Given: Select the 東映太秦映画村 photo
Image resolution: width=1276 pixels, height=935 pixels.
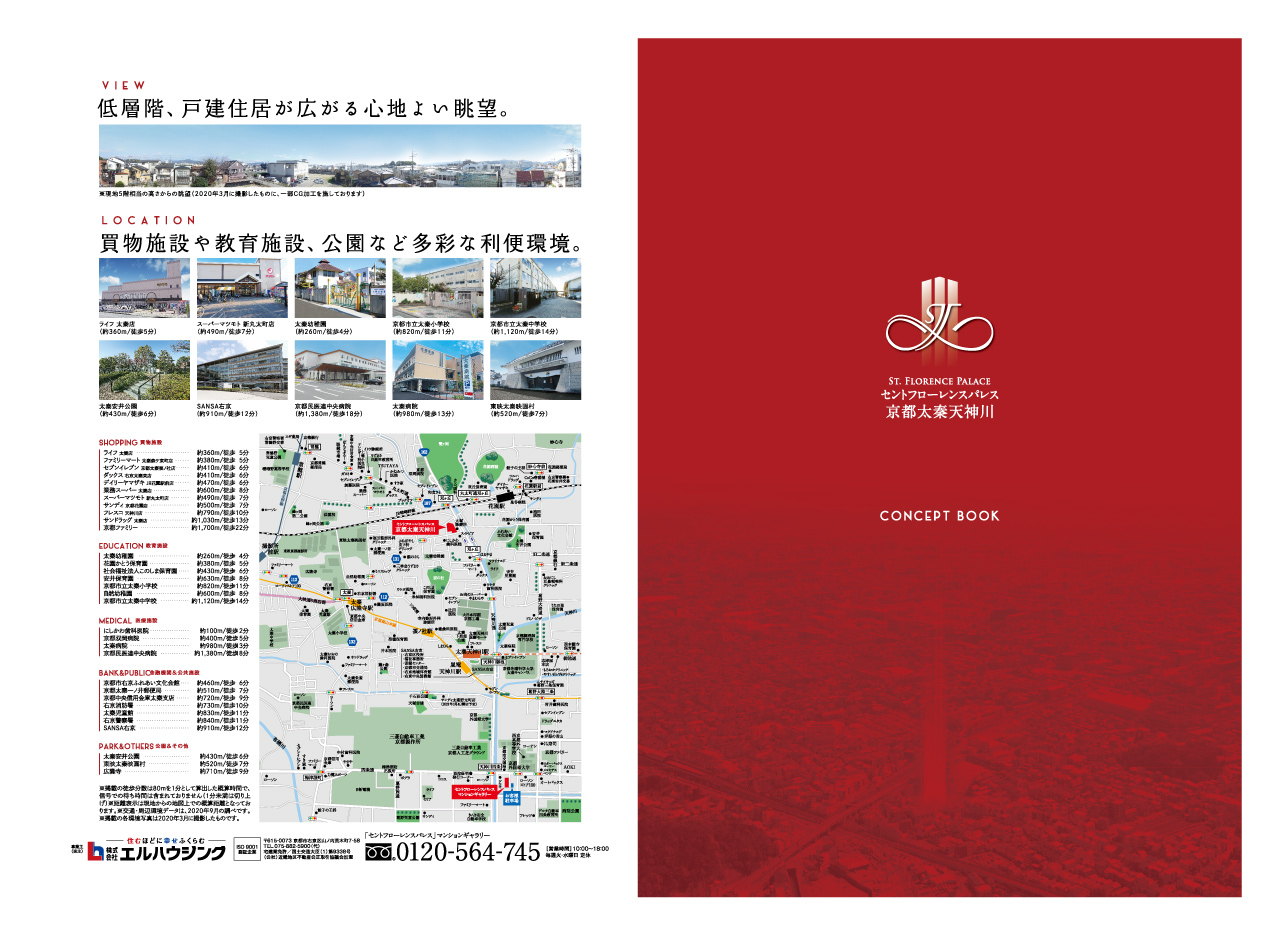Looking at the screenshot, I should [x=535, y=370].
